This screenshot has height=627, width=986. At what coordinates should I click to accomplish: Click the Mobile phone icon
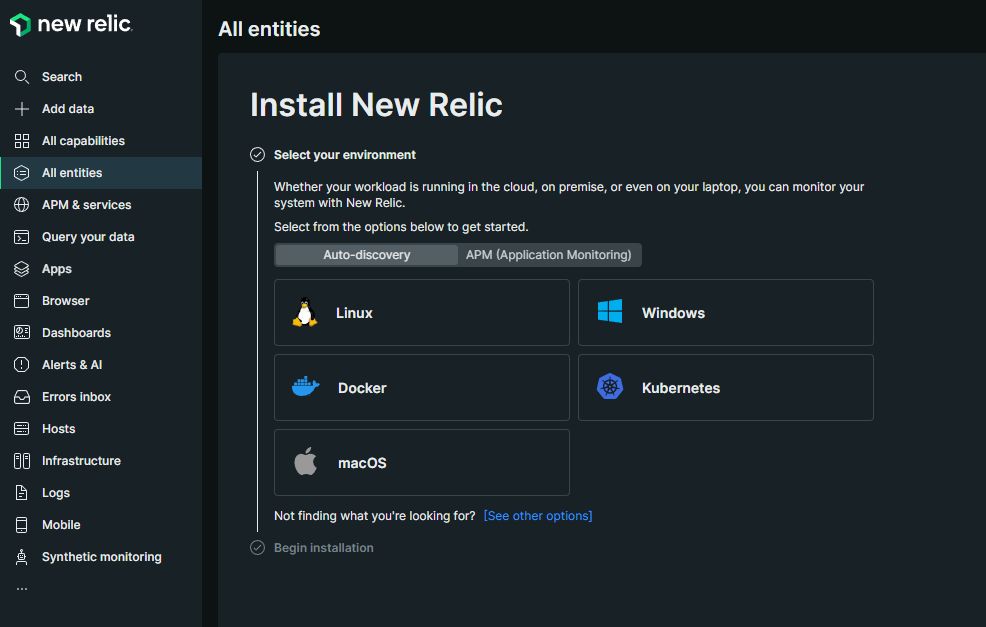[21, 525]
